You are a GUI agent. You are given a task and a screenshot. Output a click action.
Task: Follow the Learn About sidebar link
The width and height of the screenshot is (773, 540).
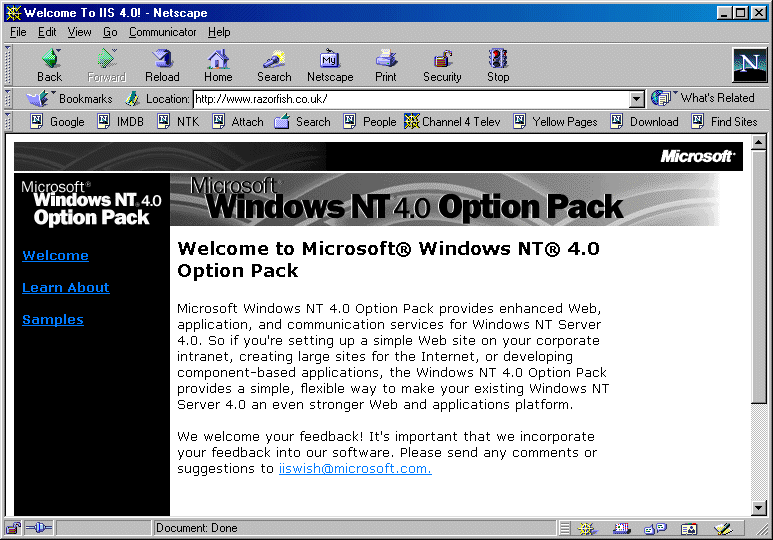66,288
